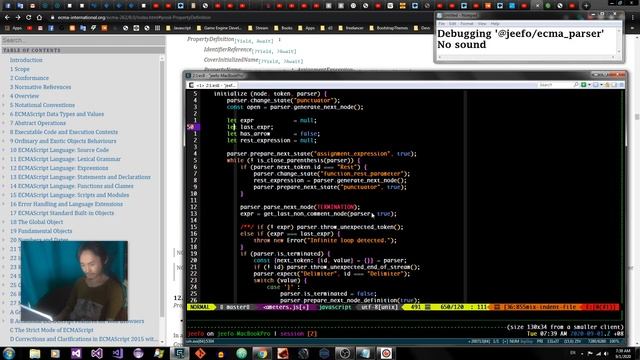
Task: Open File menu in Notepad
Action: click(x=442, y=24)
